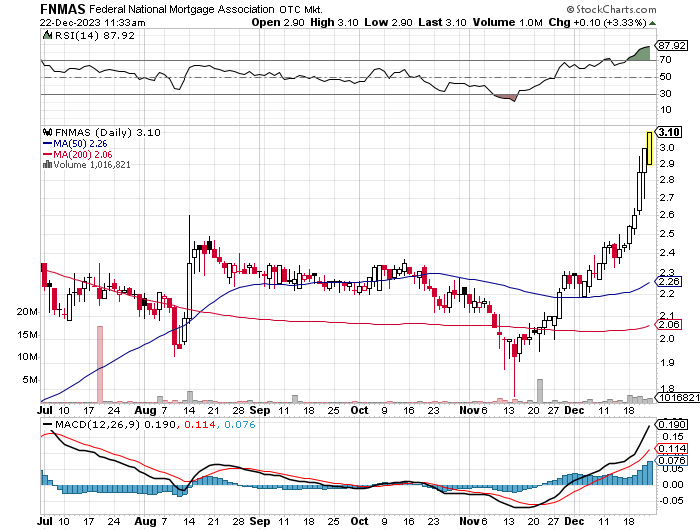
Task: Click the 'Aug' label on price panel axis
Action: [146, 410]
